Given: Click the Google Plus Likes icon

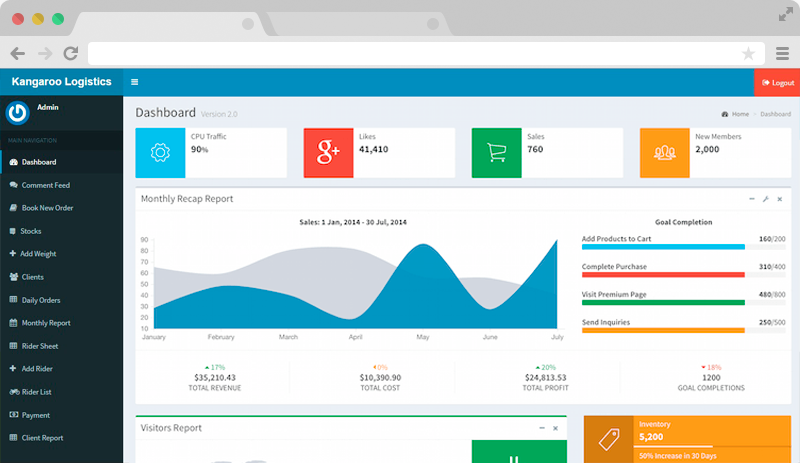Looking at the screenshot, I should 328,153.
